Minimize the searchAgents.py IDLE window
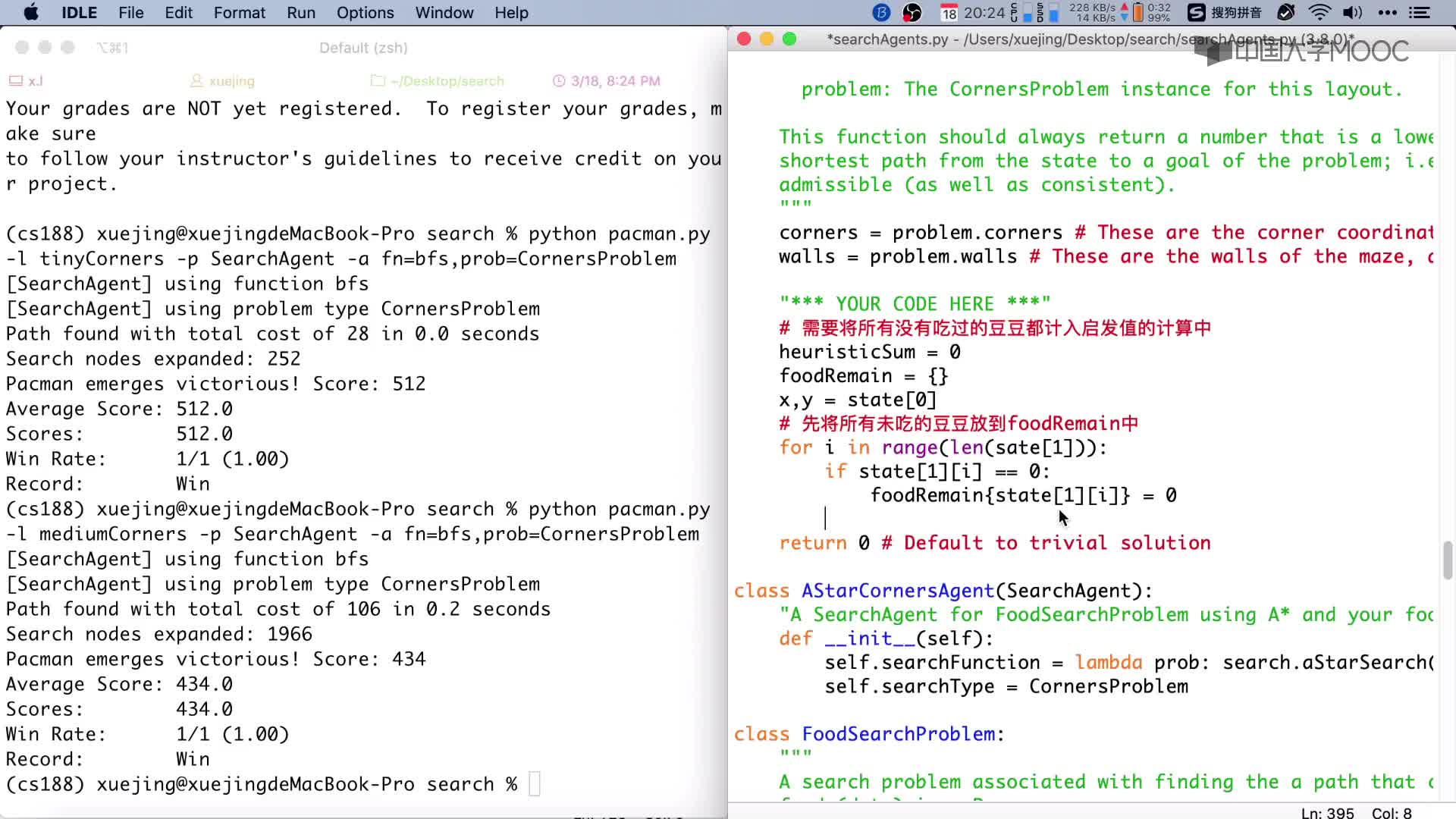This screenshot has height=819, width=1456. pyautogui.click(x=767, y=39)
